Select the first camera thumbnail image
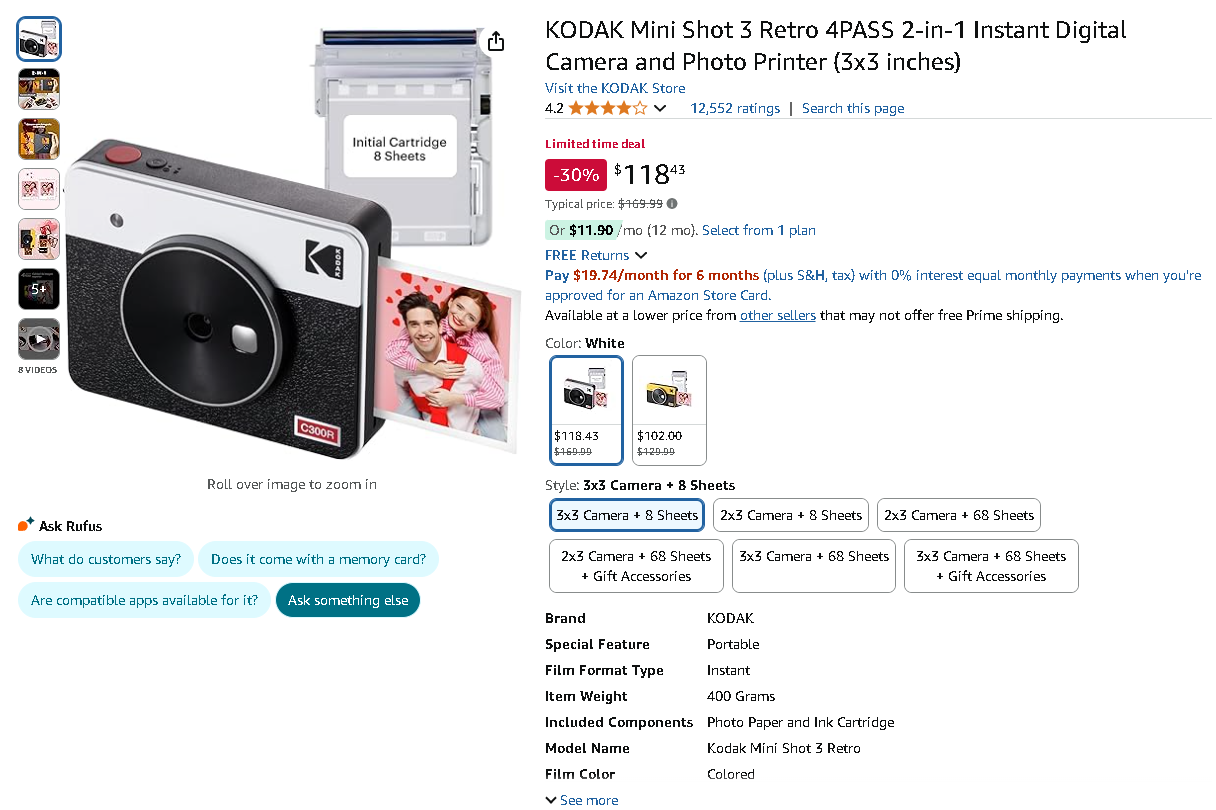 coord(39,39)
